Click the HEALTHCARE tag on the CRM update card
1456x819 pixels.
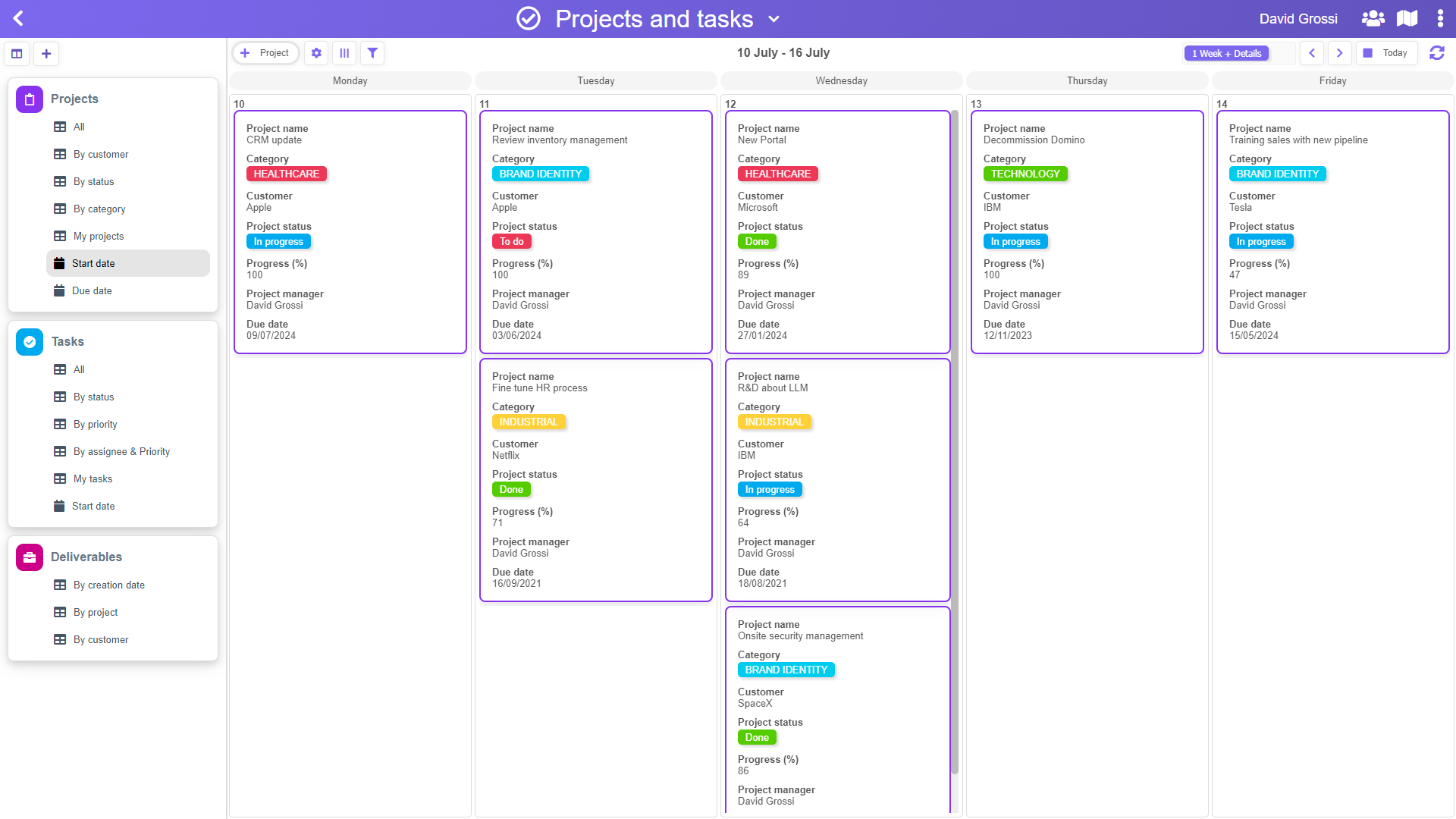coord(286,174)
